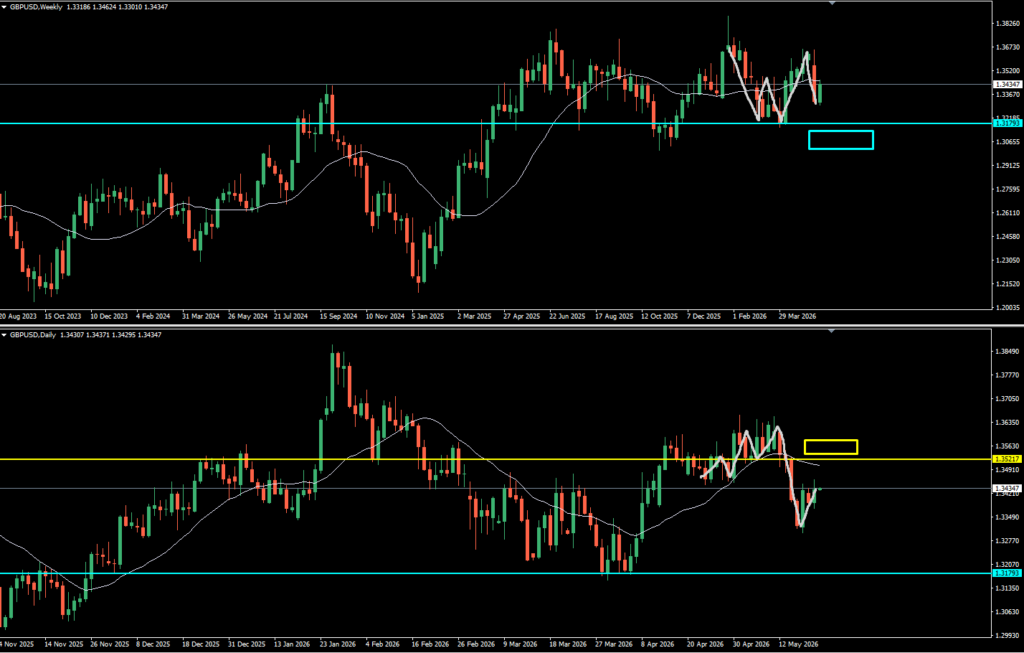Image resolution: width=1024 pixels, height=653 pixels.
Task: Click the 5 Jan 2025 date on Weekly timeline
Action: coord(428,316)
